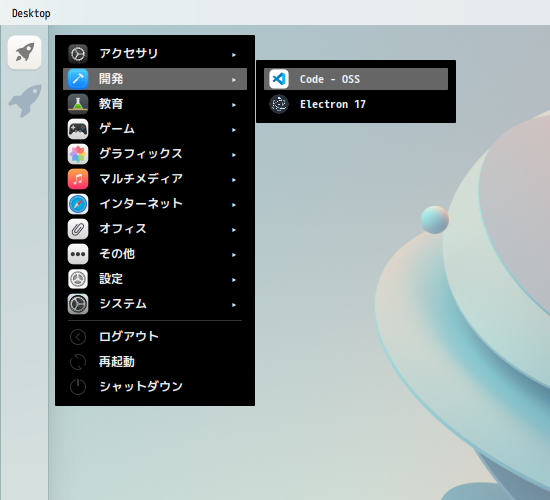Expand the ゲーム submenu arrow

234,130
